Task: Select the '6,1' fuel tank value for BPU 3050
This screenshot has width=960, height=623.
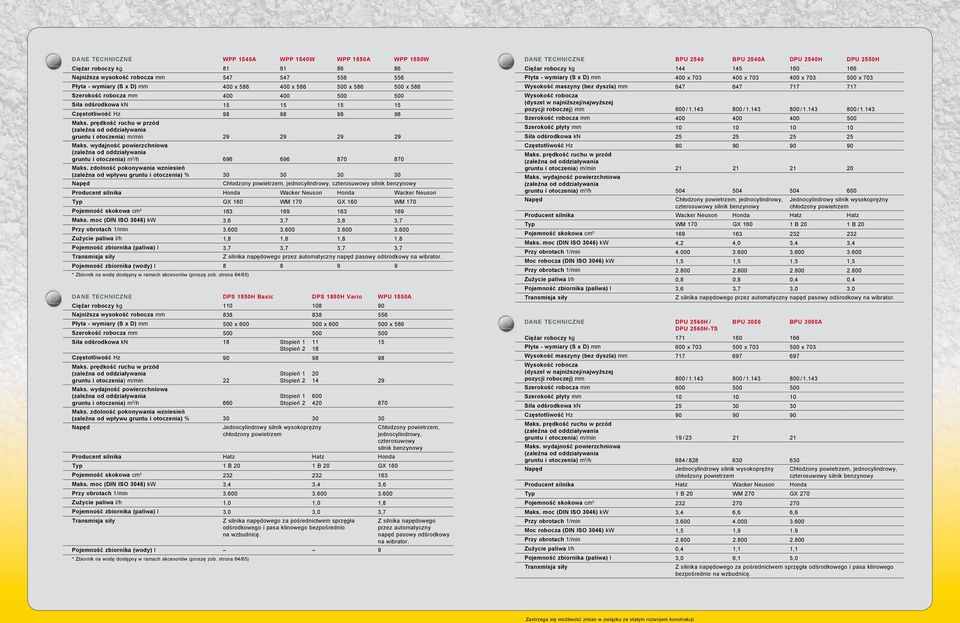Action: tap(736, 558)
